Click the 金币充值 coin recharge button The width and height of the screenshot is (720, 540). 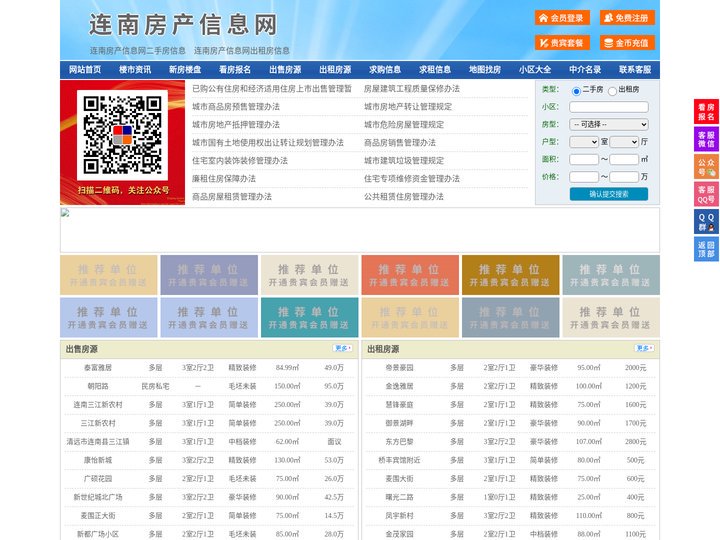tap(627, 43)
